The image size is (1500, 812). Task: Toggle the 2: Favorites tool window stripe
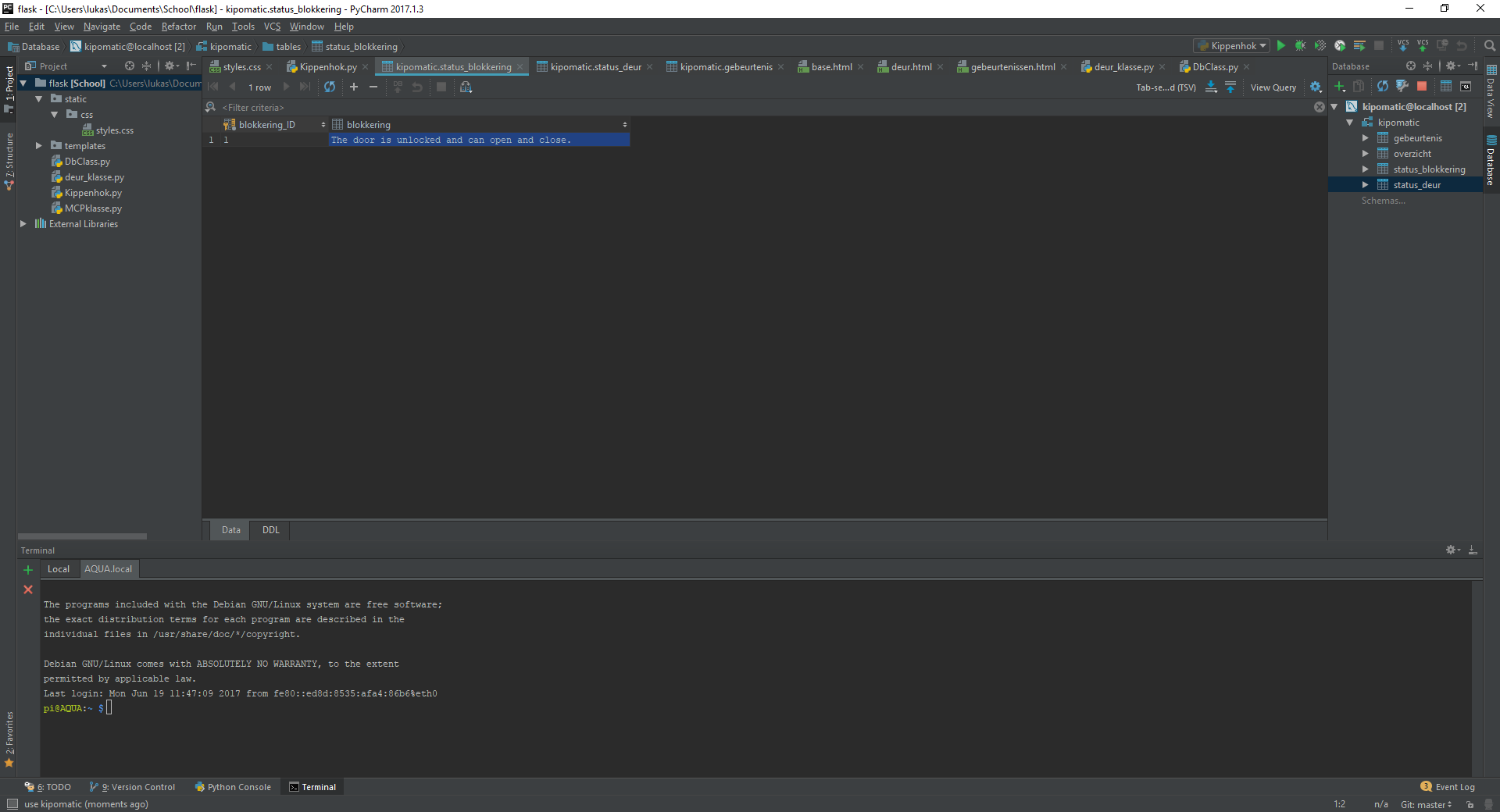pos(9,739)
